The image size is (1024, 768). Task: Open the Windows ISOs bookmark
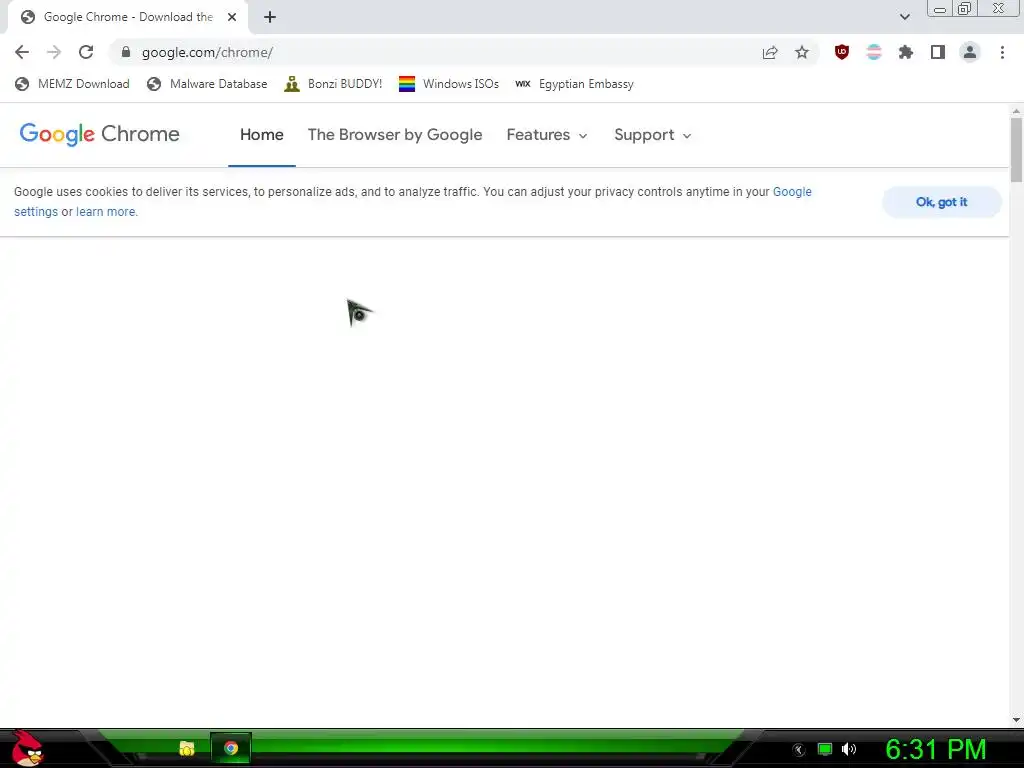pos(449,84)
